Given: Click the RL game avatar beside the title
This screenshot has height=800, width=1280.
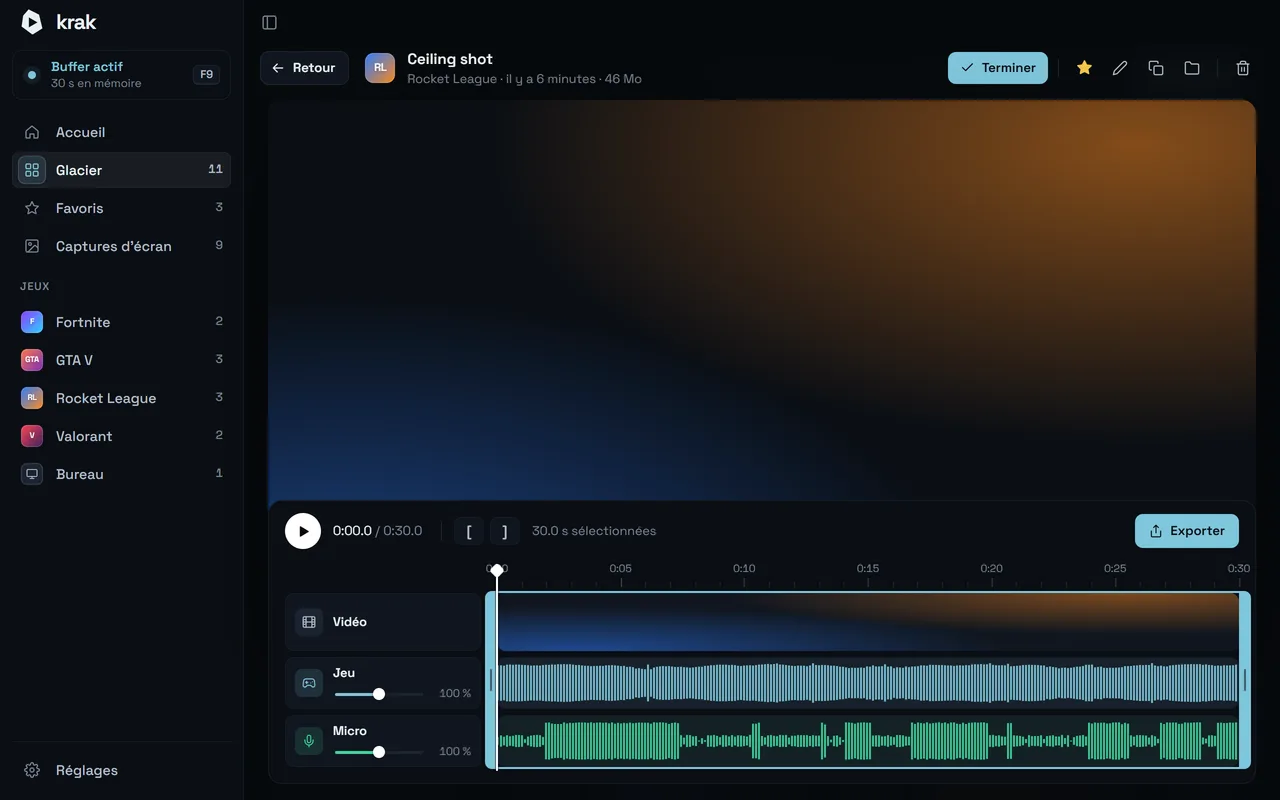Looking at the screenshot, I should click(x=380, y=68).
